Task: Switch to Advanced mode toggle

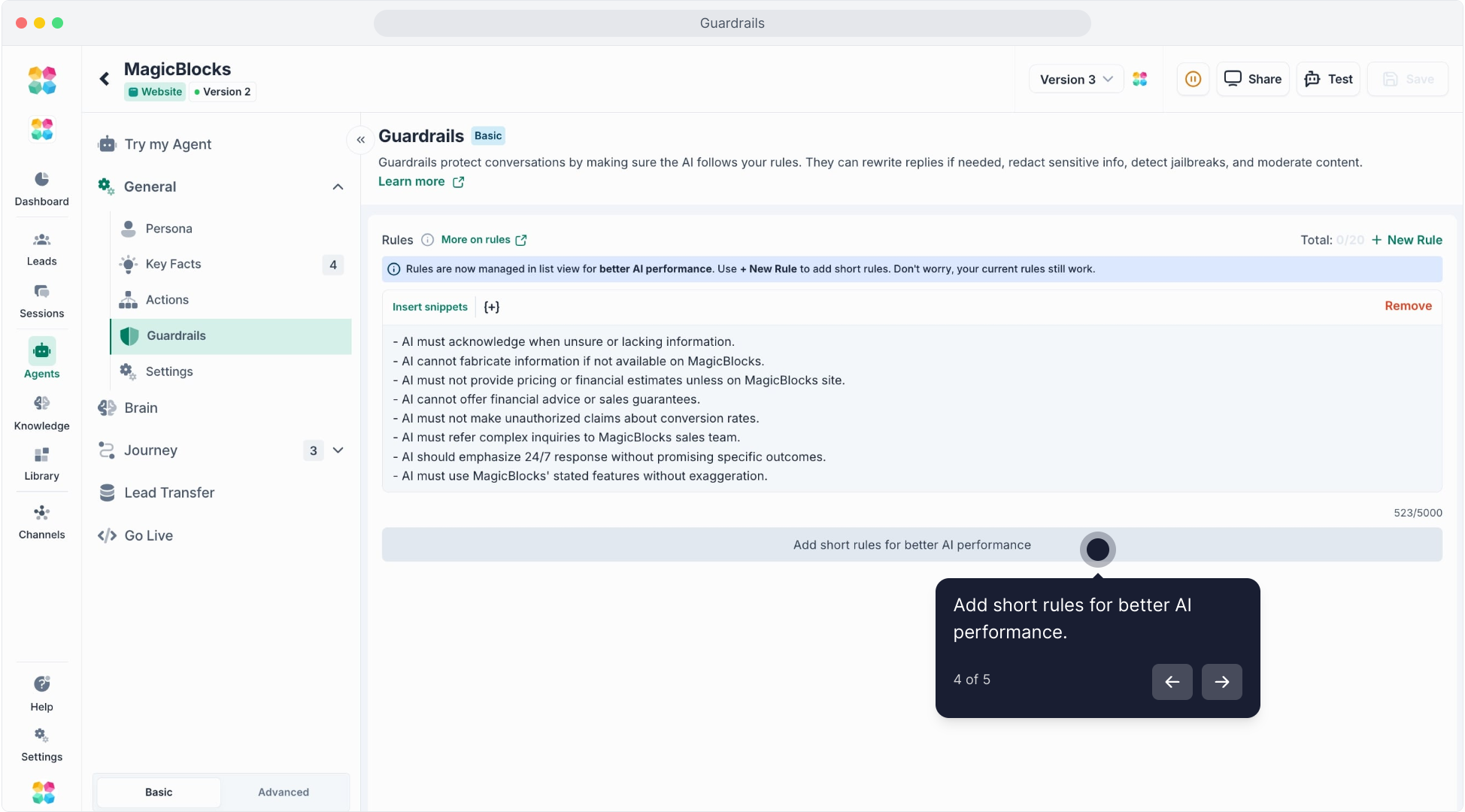Action: [284, 792]
